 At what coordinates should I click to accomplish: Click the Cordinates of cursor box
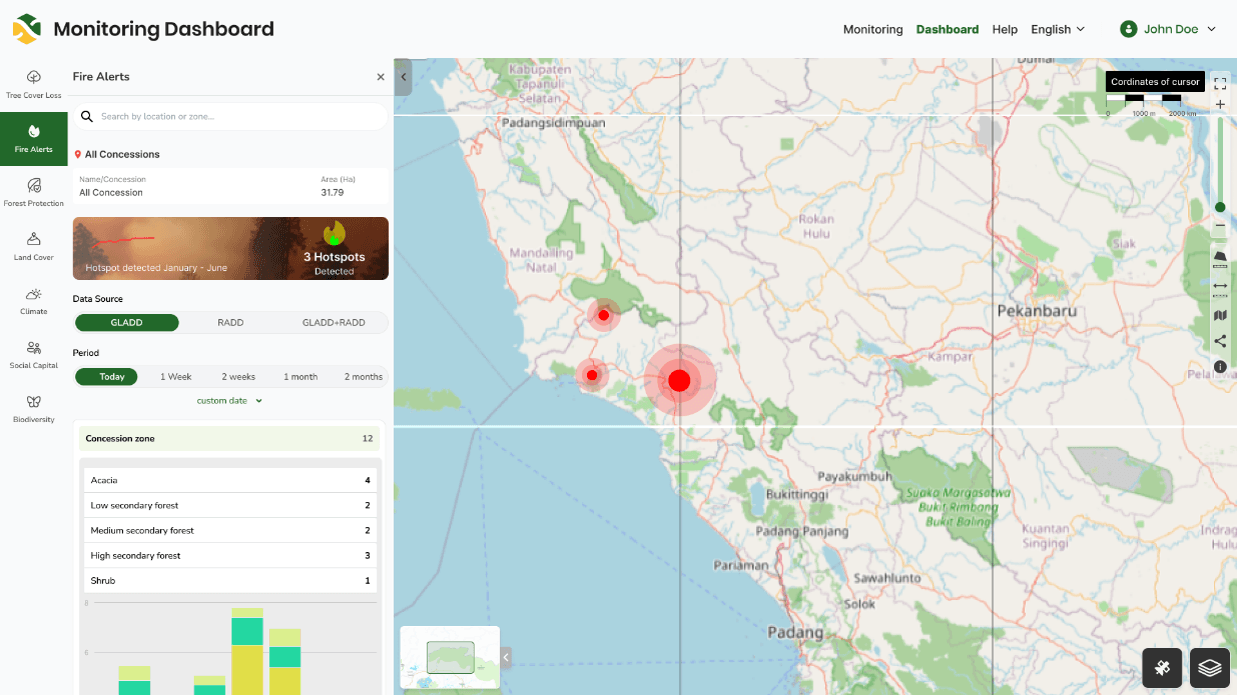pyautogui.click(x=1155, y=82)
